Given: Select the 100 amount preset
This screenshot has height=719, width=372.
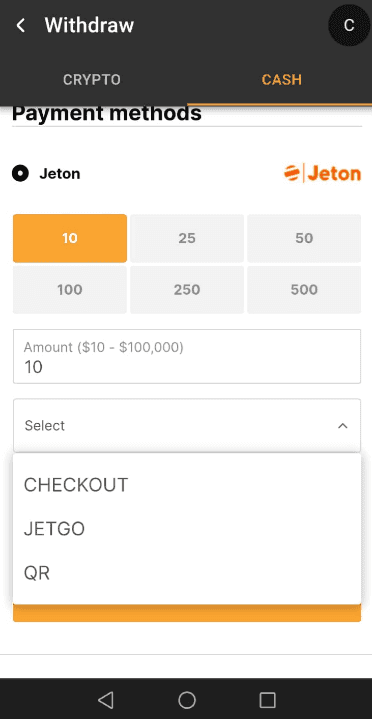Looking at the screenshot, I should (x=70, y=290).
